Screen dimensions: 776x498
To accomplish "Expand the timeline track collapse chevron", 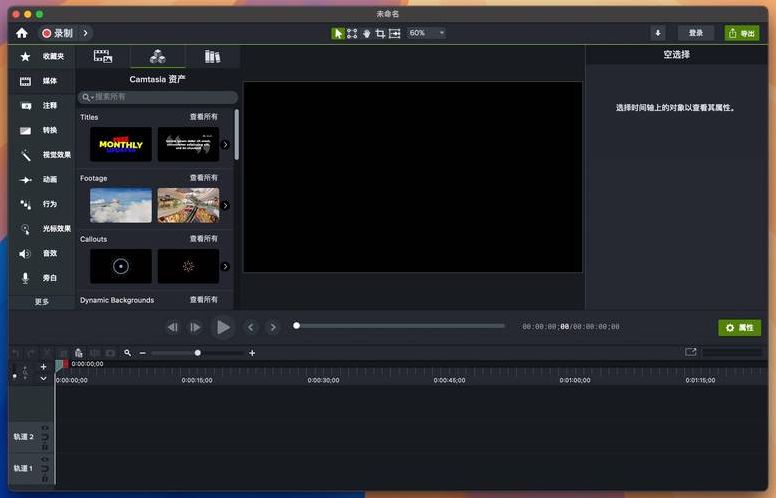I will point(43,379).
